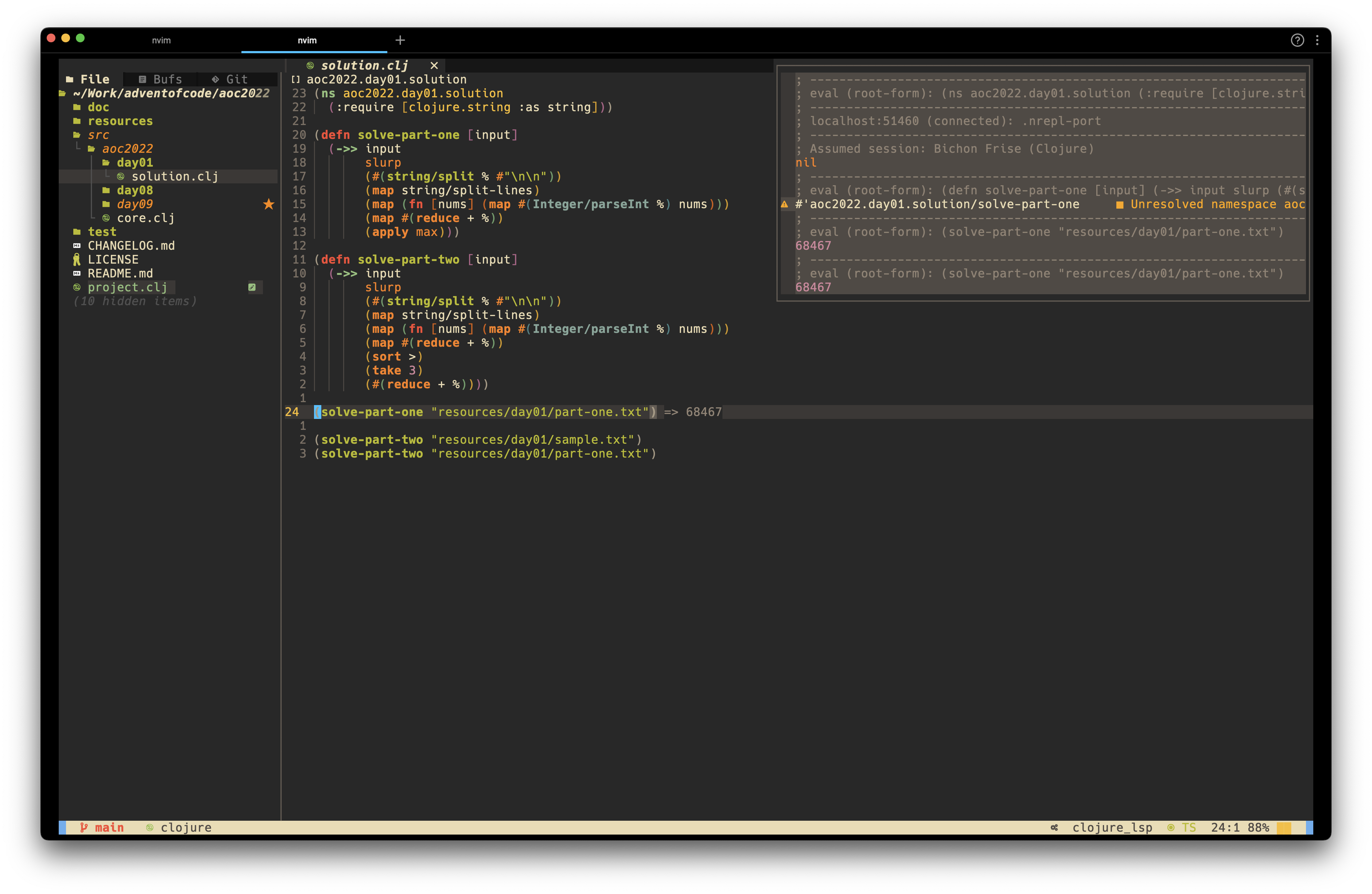Click the File tab folder icon
The height and width of the screenshot is (894, 1372).
tap(70, 79)
